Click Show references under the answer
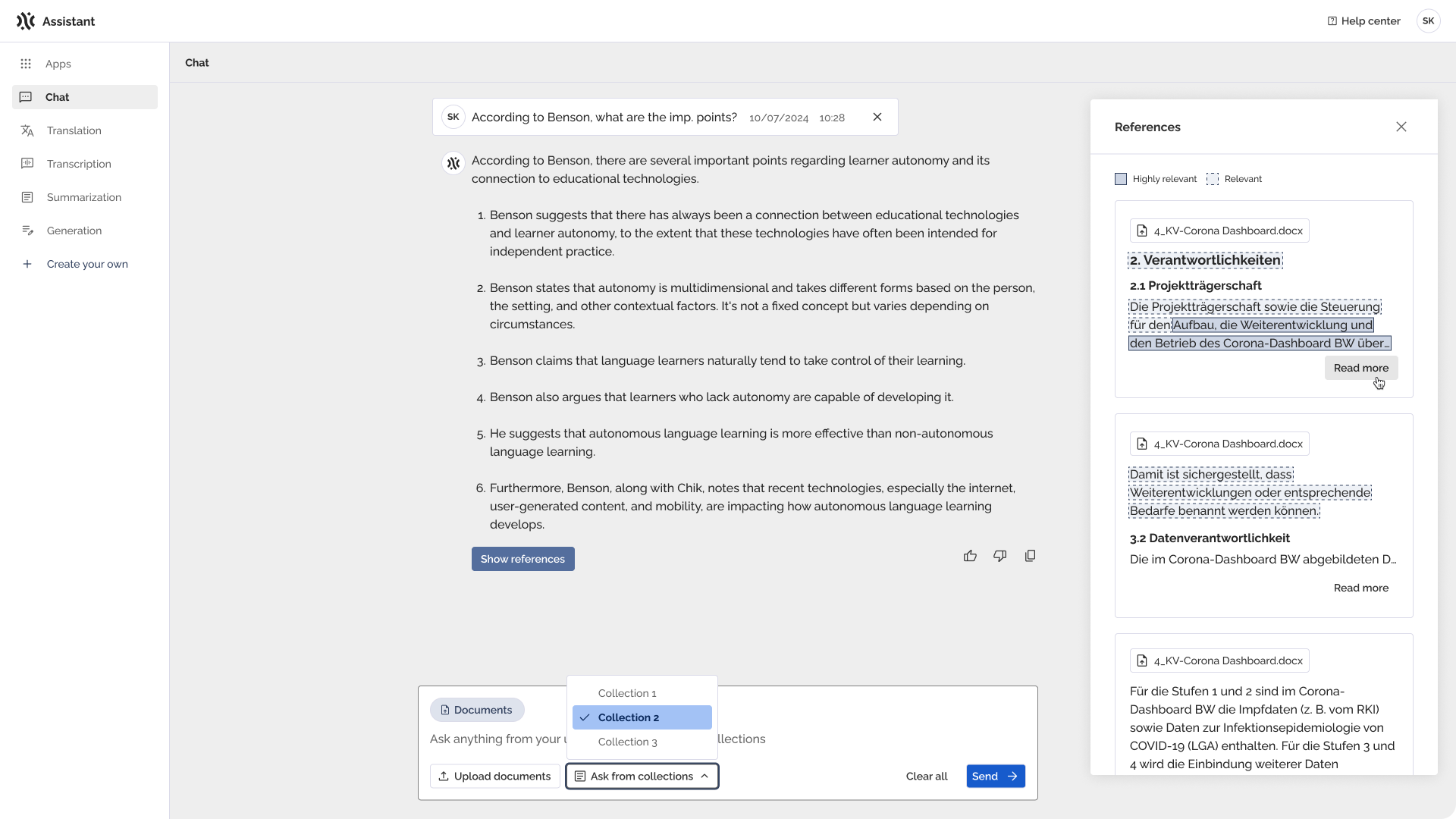 click(522, 559)
